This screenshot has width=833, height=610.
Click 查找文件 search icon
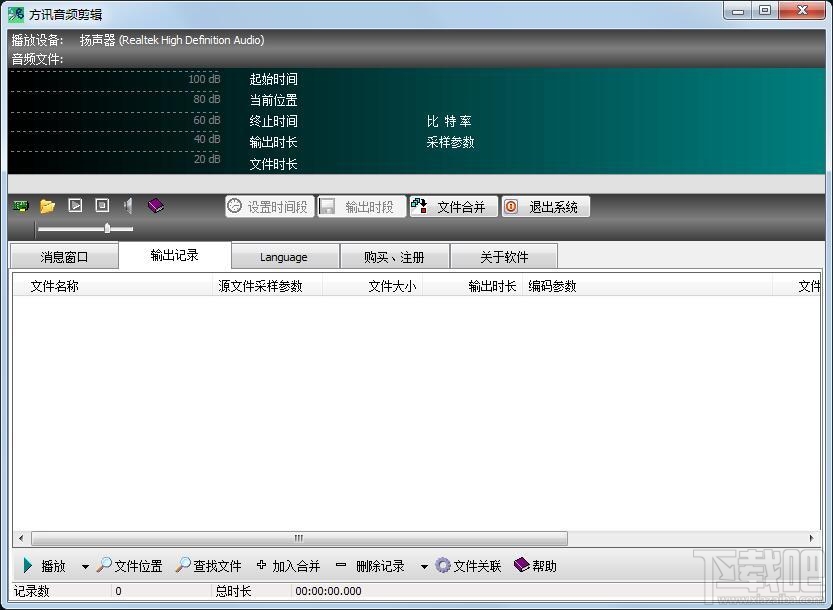click(x=183, y=565)
